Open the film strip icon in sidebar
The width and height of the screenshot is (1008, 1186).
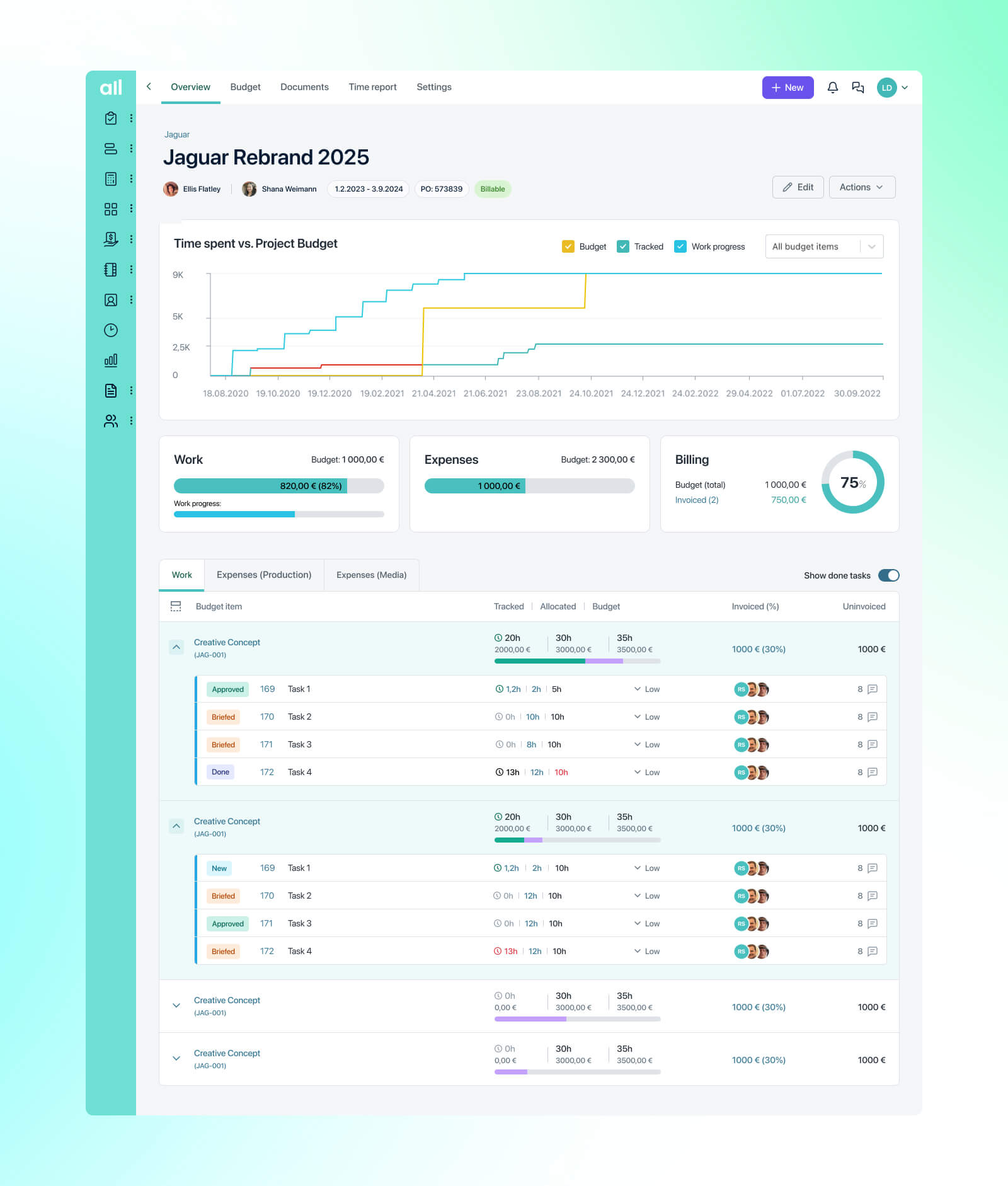(111, 269)
